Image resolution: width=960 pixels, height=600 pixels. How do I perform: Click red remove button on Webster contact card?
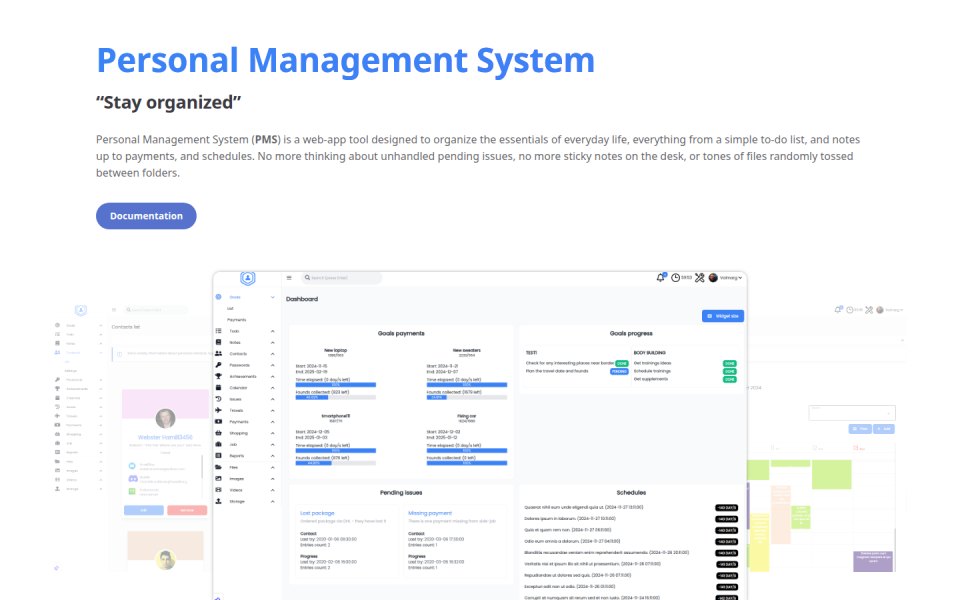pos(187,510)
